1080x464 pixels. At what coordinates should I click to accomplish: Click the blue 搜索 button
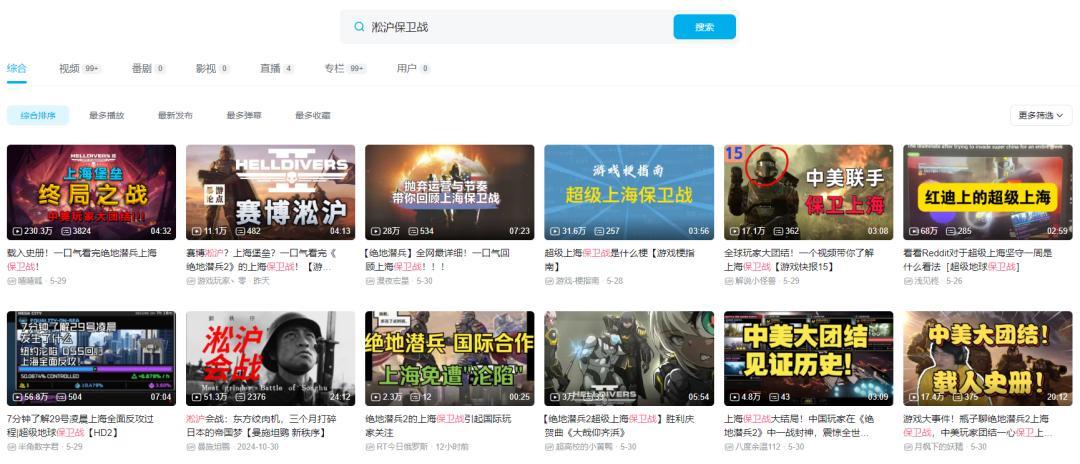(705, 27)
